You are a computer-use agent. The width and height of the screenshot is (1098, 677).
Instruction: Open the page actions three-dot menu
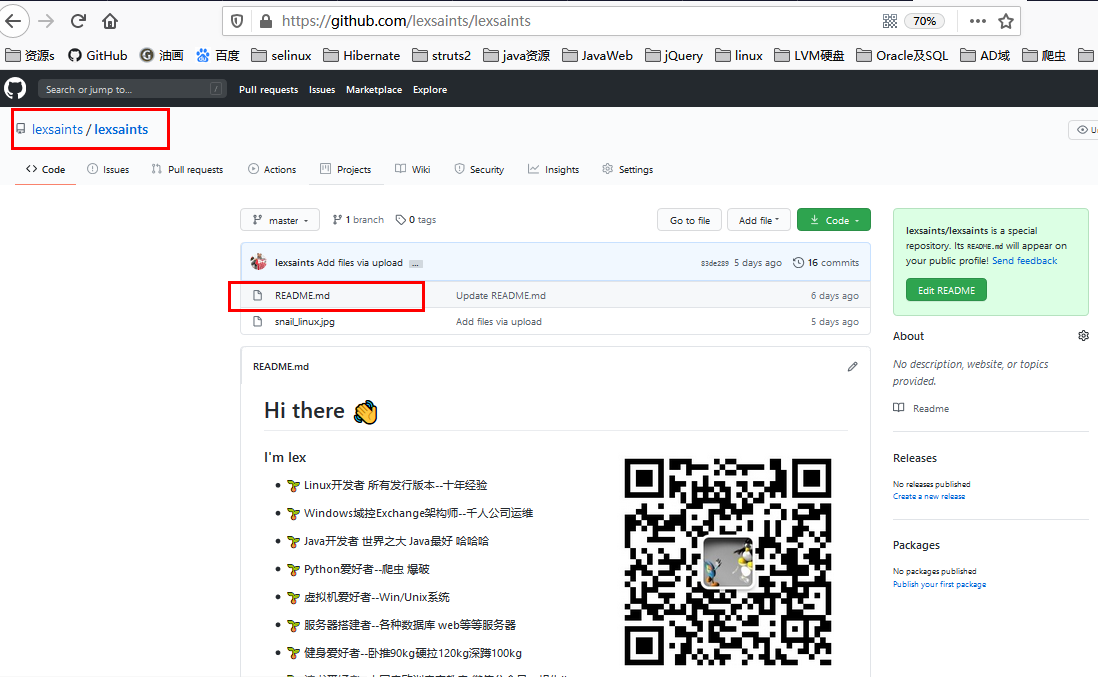coord(978,21)
